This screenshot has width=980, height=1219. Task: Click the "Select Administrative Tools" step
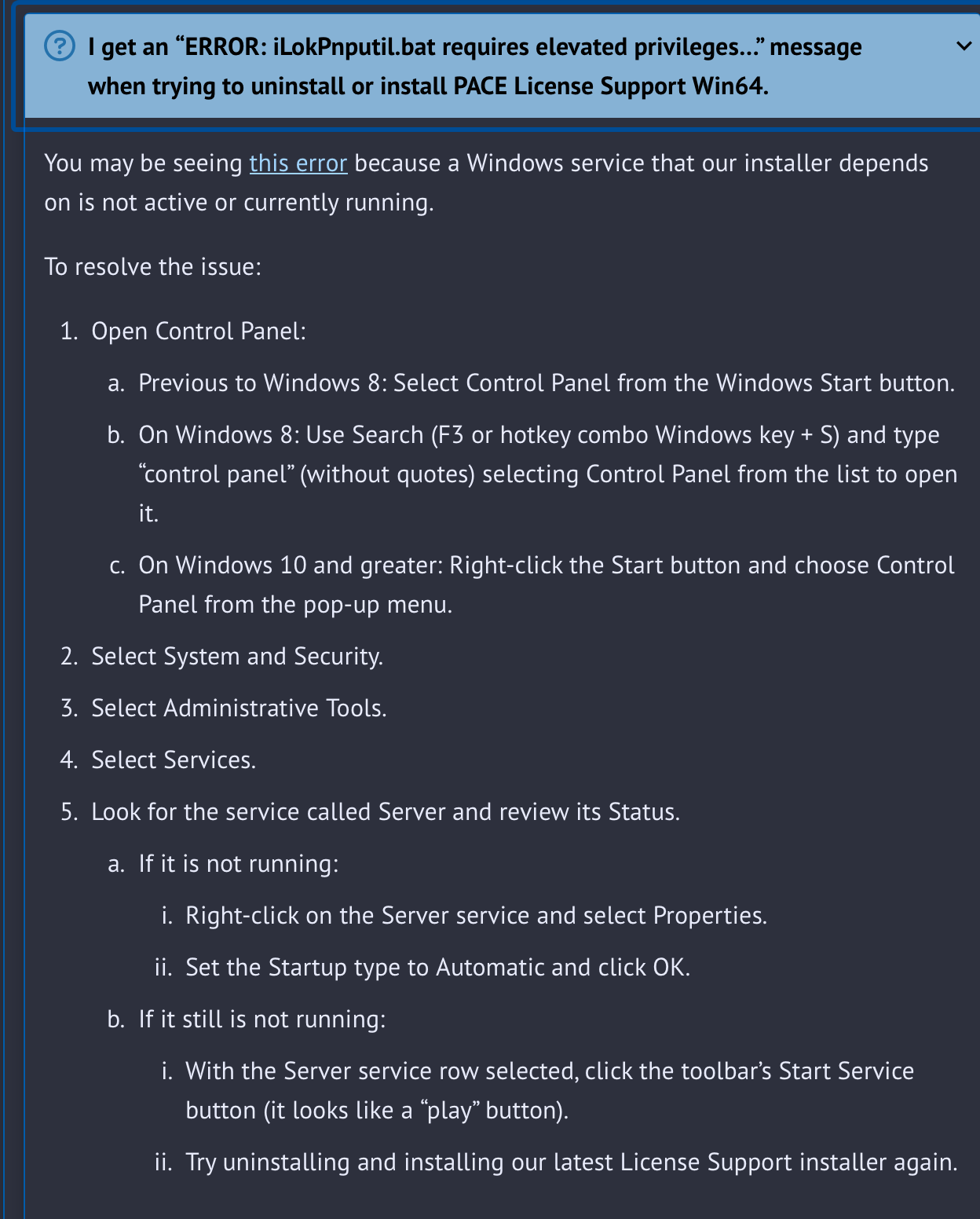pos(239,708)
